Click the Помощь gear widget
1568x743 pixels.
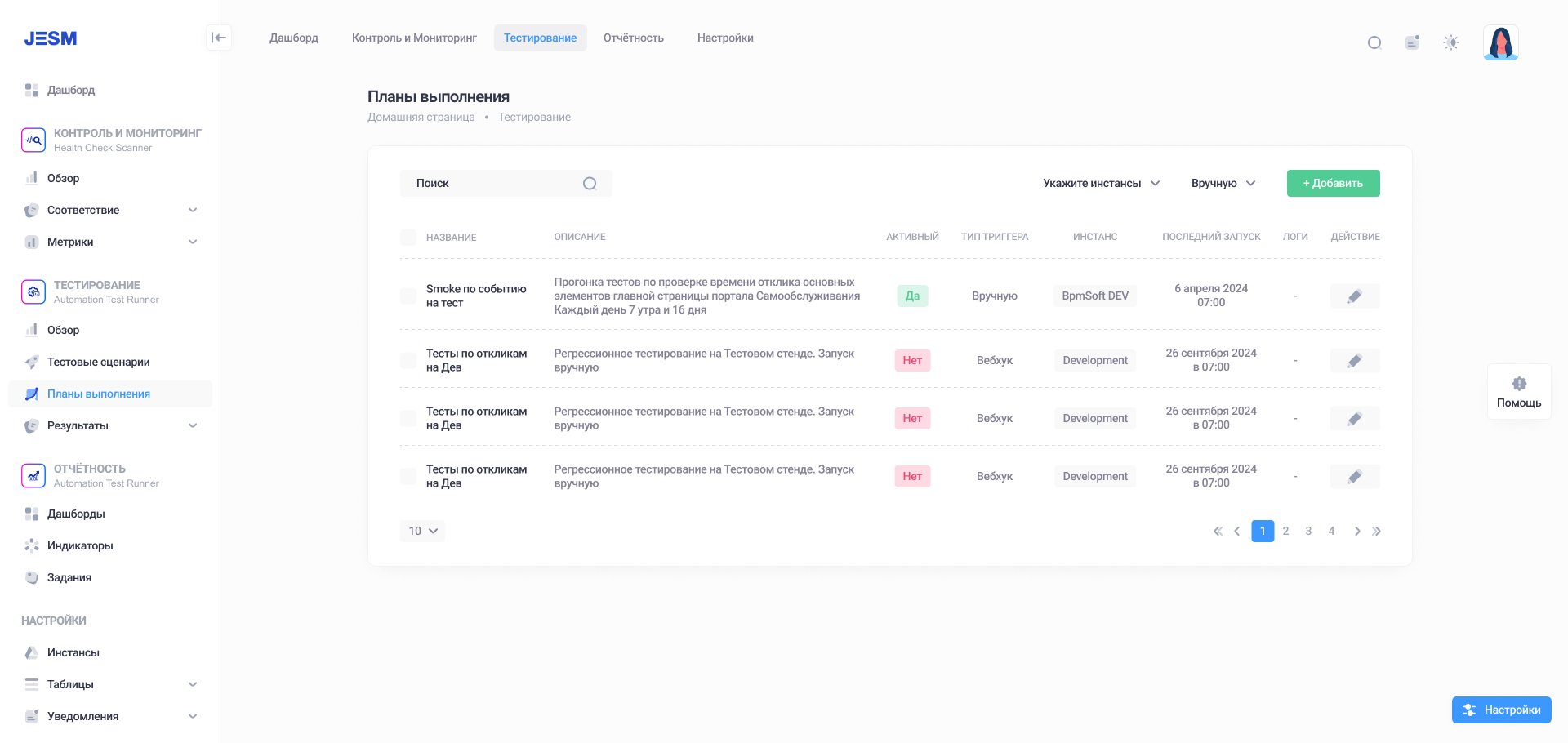pyautogui.click(x=1519, y=392)
